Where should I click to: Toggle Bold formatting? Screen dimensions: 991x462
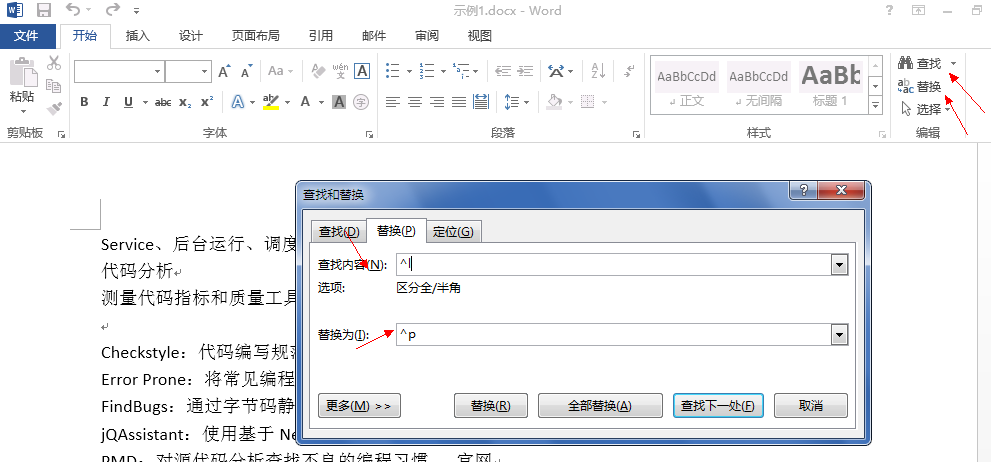[x=84, y=102]
